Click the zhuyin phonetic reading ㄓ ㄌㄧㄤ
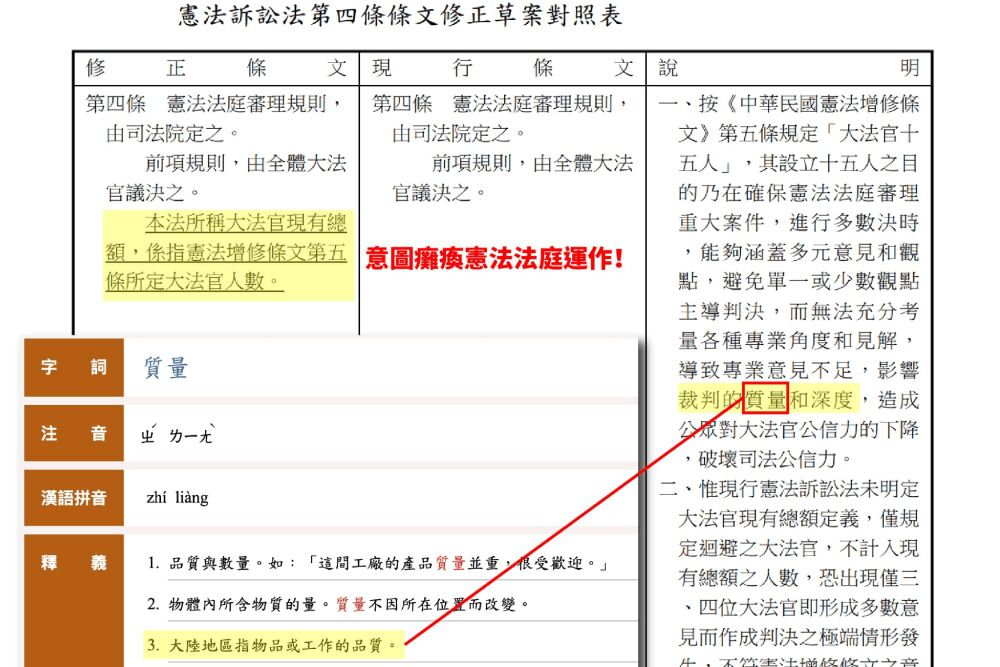Viewport: 1000px width, 667px height. pyautogui.click(x=178, y=435)
